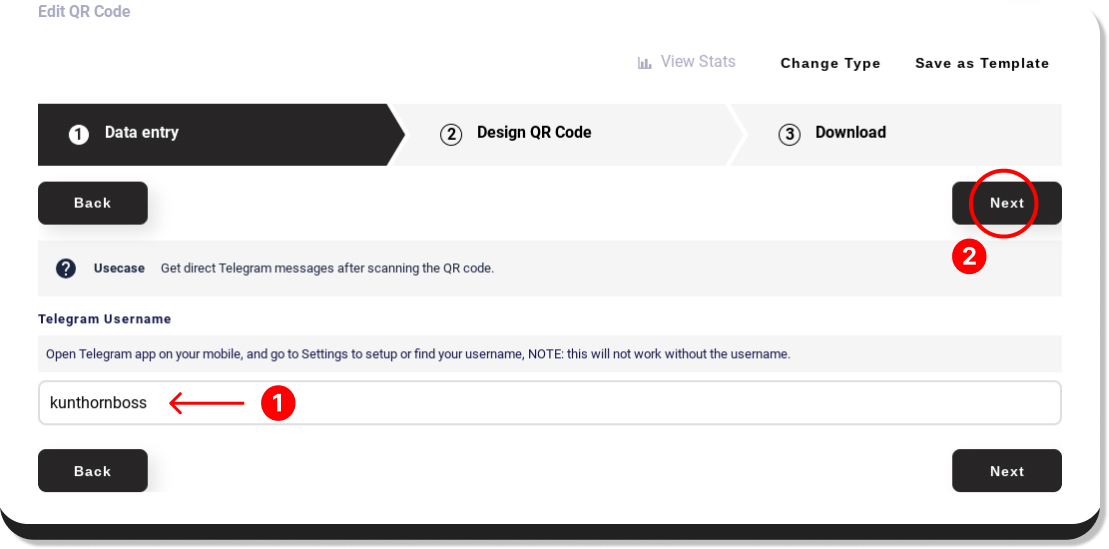Focus the Telegram Username input field
The image size is (1109, 549).
(x=600, y=403)
